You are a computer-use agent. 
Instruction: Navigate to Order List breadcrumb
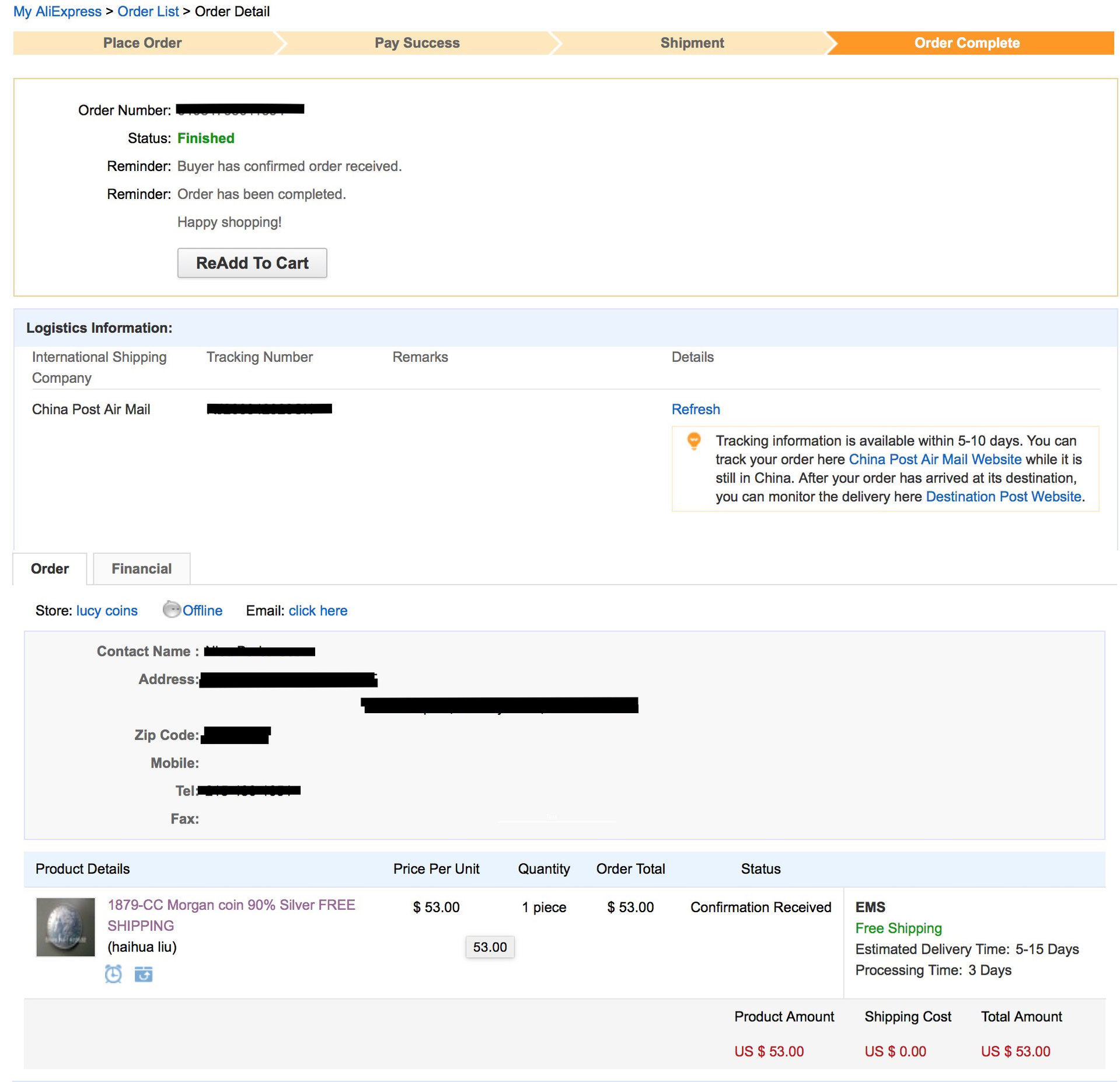pyautogui.click(x=148, y=12)
